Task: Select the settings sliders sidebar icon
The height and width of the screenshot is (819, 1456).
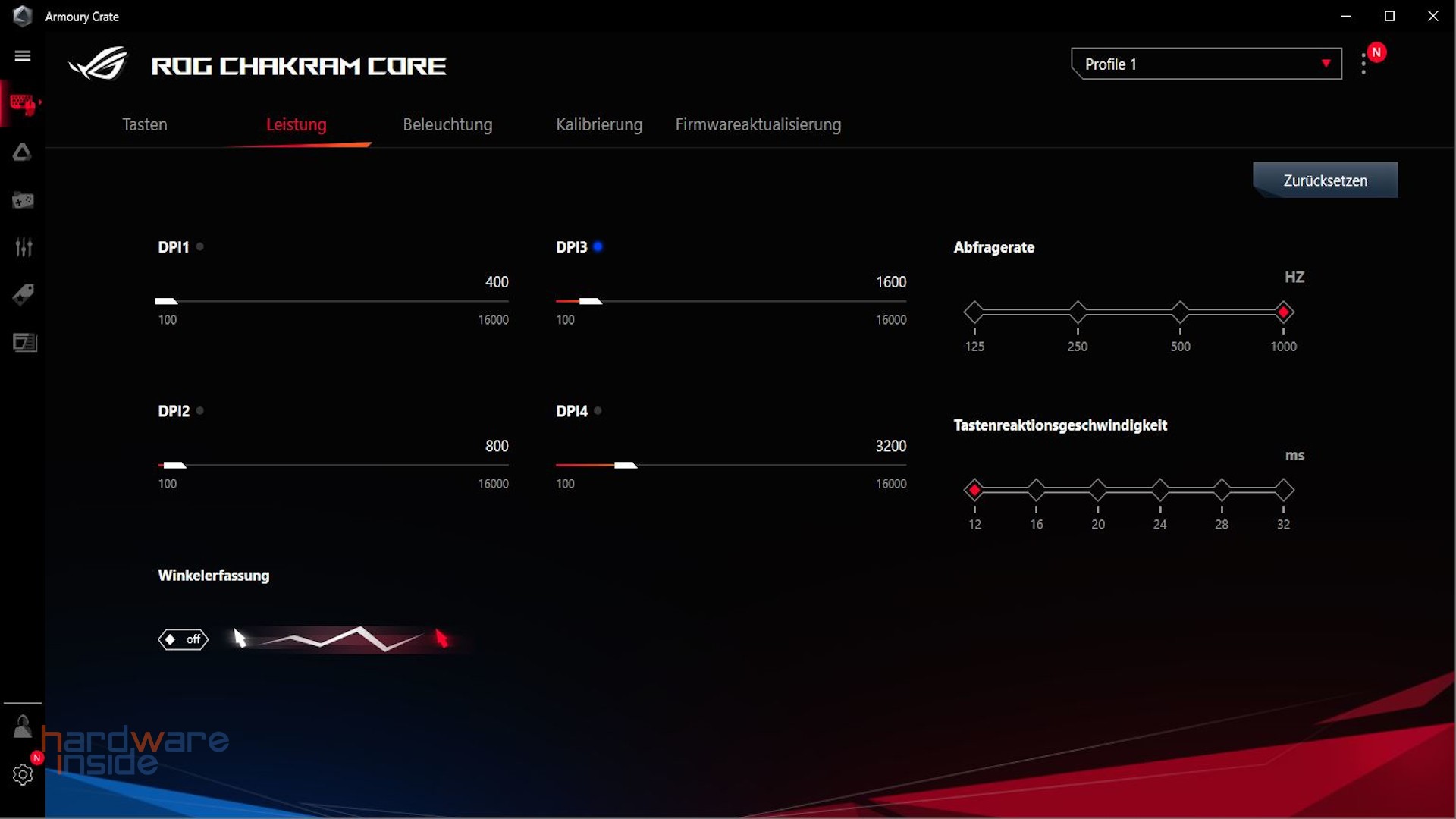Action: [x=22, y=247]
